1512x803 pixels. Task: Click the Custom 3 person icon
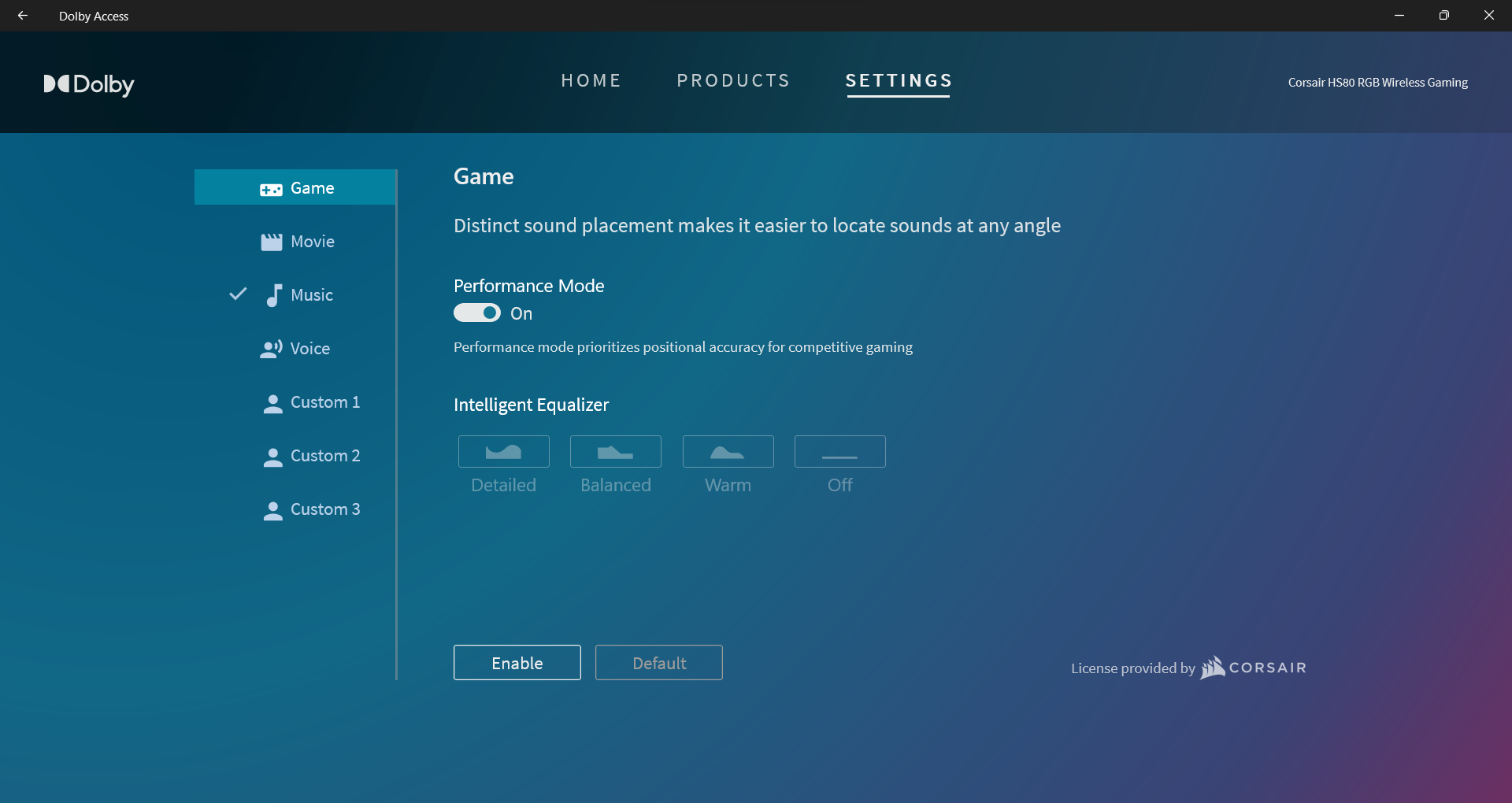coord(272,510)
